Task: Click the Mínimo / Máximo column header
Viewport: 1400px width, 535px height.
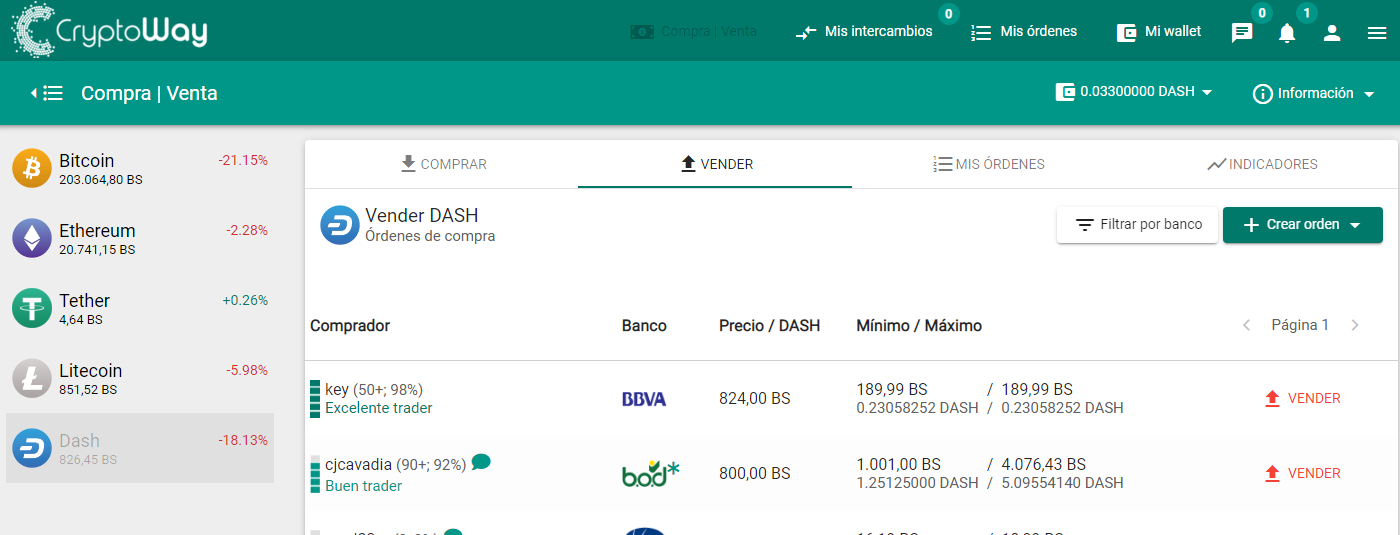Action: pos(919,326)
